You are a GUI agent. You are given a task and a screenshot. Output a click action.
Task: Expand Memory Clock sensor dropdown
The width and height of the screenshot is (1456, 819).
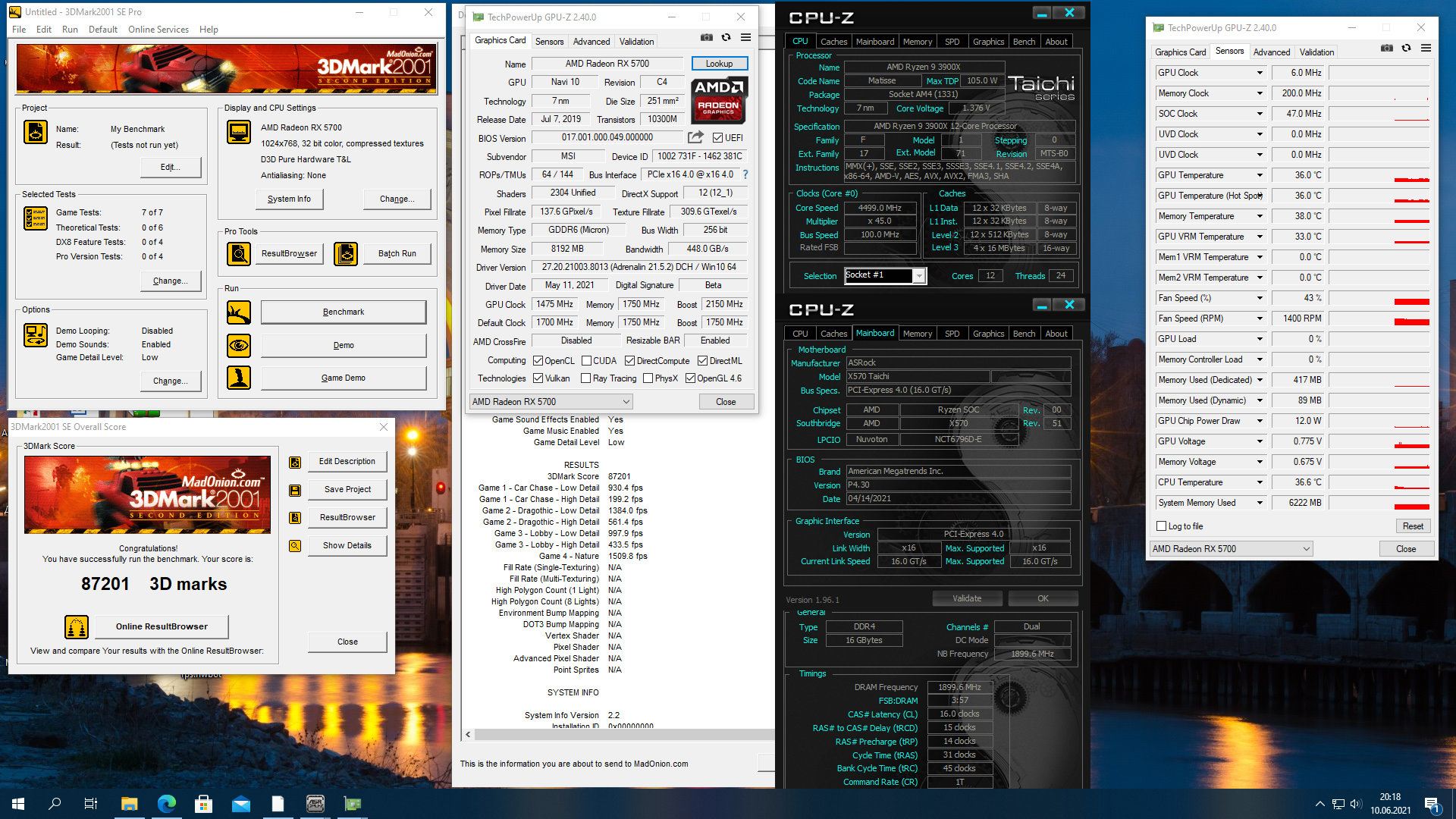tap(1260, 94)
